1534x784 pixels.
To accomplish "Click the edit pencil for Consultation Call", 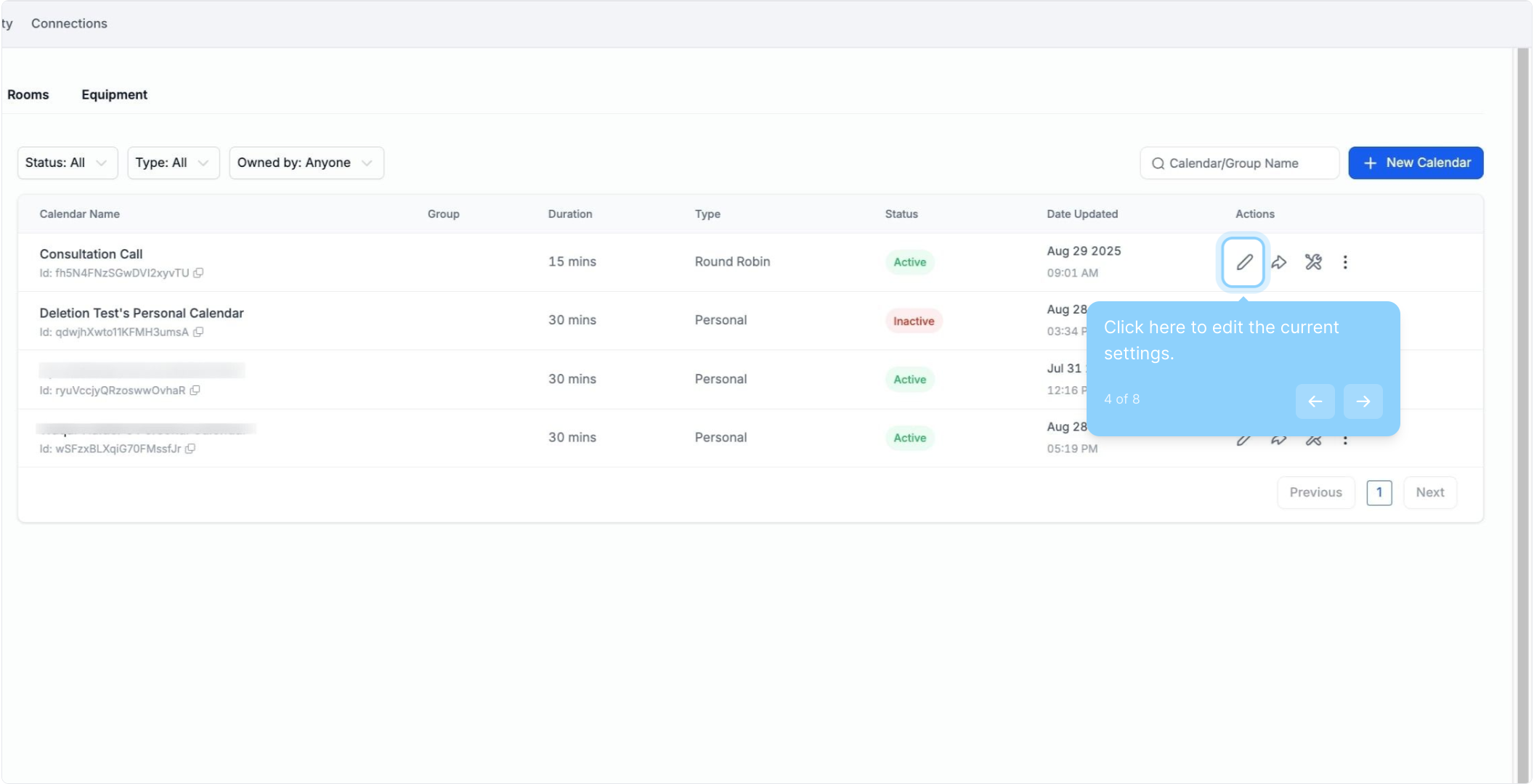I will click(1243, 262).
